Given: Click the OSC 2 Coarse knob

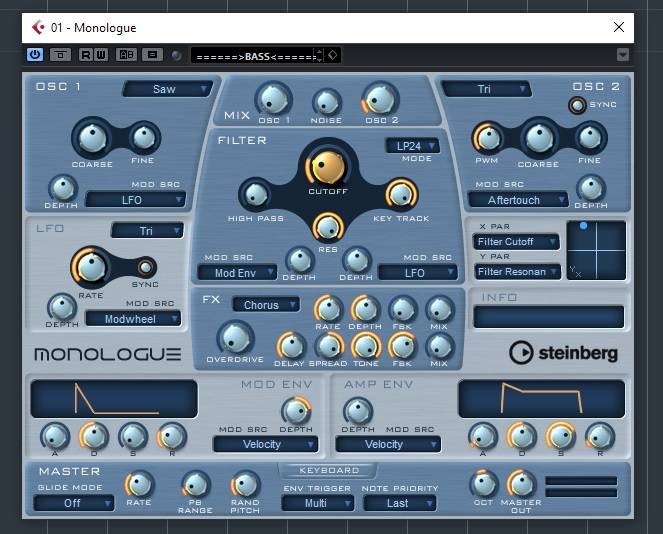Looking at the screenshot, I should click(539, 138).
